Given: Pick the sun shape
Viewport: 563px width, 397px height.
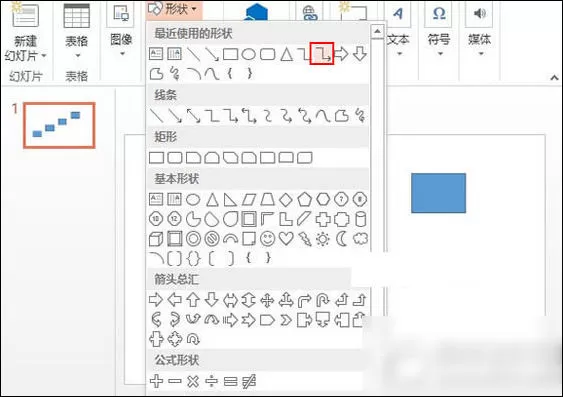Looking at the screenshot, I should pyautogui.click(x=323, y=239).
